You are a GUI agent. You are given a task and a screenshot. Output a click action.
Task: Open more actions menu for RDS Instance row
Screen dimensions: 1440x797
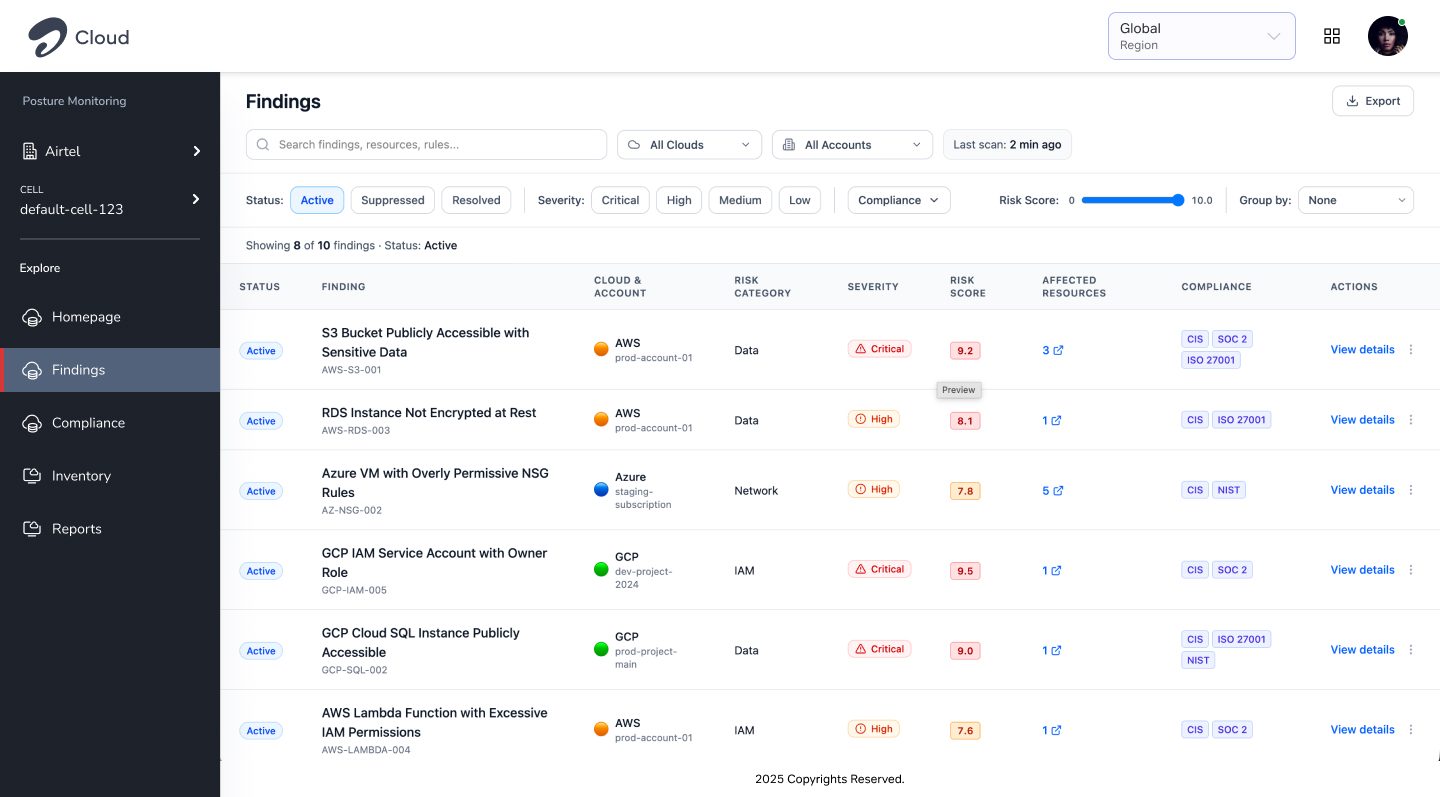[x=1411, y=420]
